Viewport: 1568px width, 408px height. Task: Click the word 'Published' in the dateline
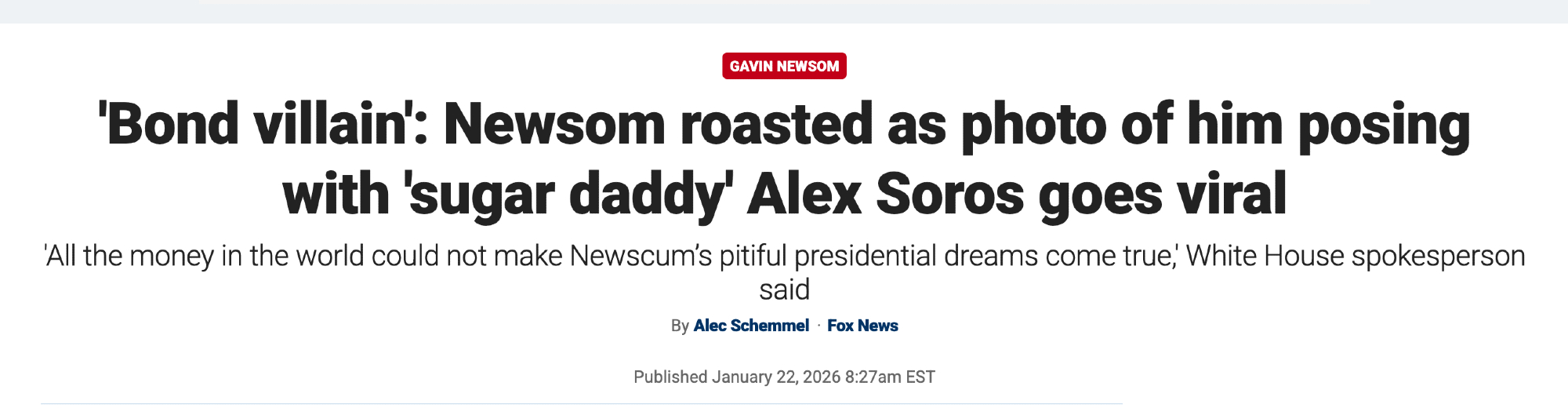(x=670, y=377)
